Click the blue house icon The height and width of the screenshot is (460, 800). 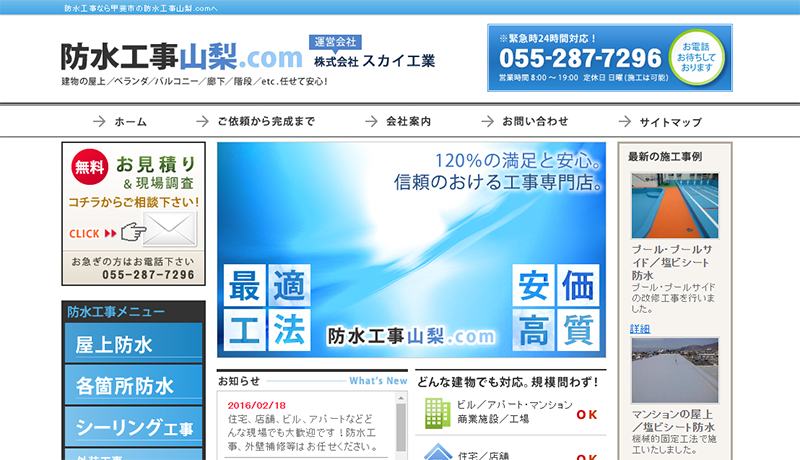pyautogui.click(x=438, y=452)
